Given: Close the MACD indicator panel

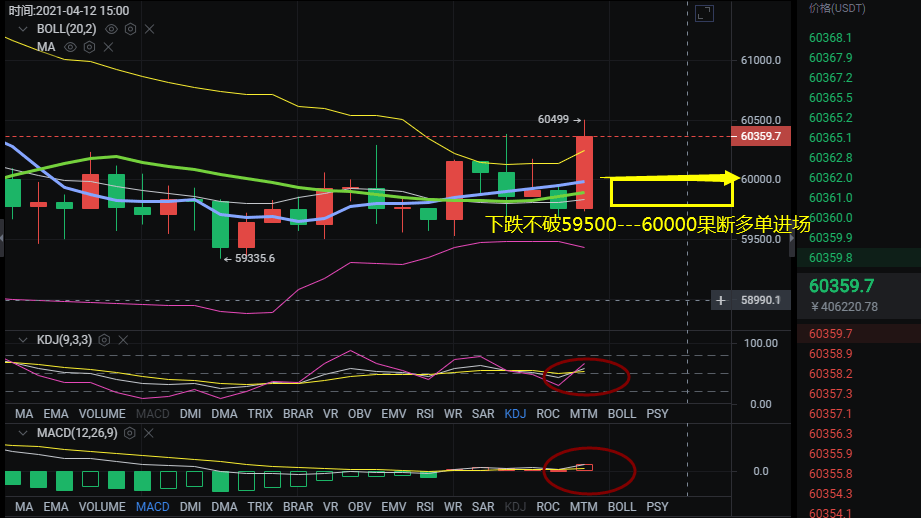Looking at the screenshot, I should pyautogui.click(x=149, y=433).
